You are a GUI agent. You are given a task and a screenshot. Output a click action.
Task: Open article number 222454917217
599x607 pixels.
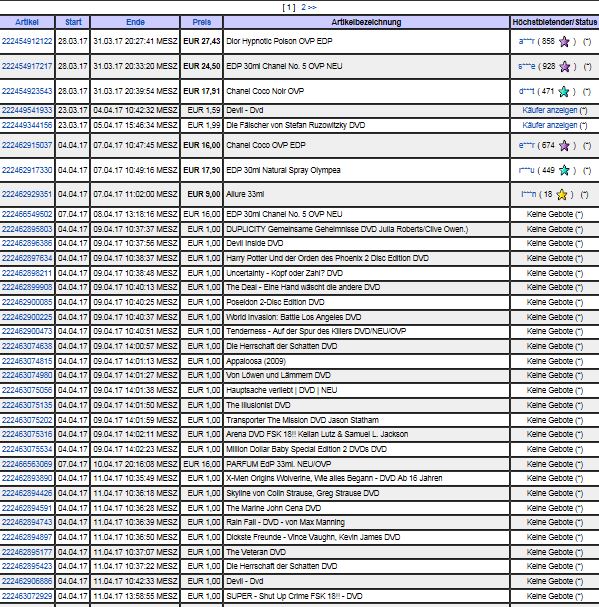click(27, 66)
